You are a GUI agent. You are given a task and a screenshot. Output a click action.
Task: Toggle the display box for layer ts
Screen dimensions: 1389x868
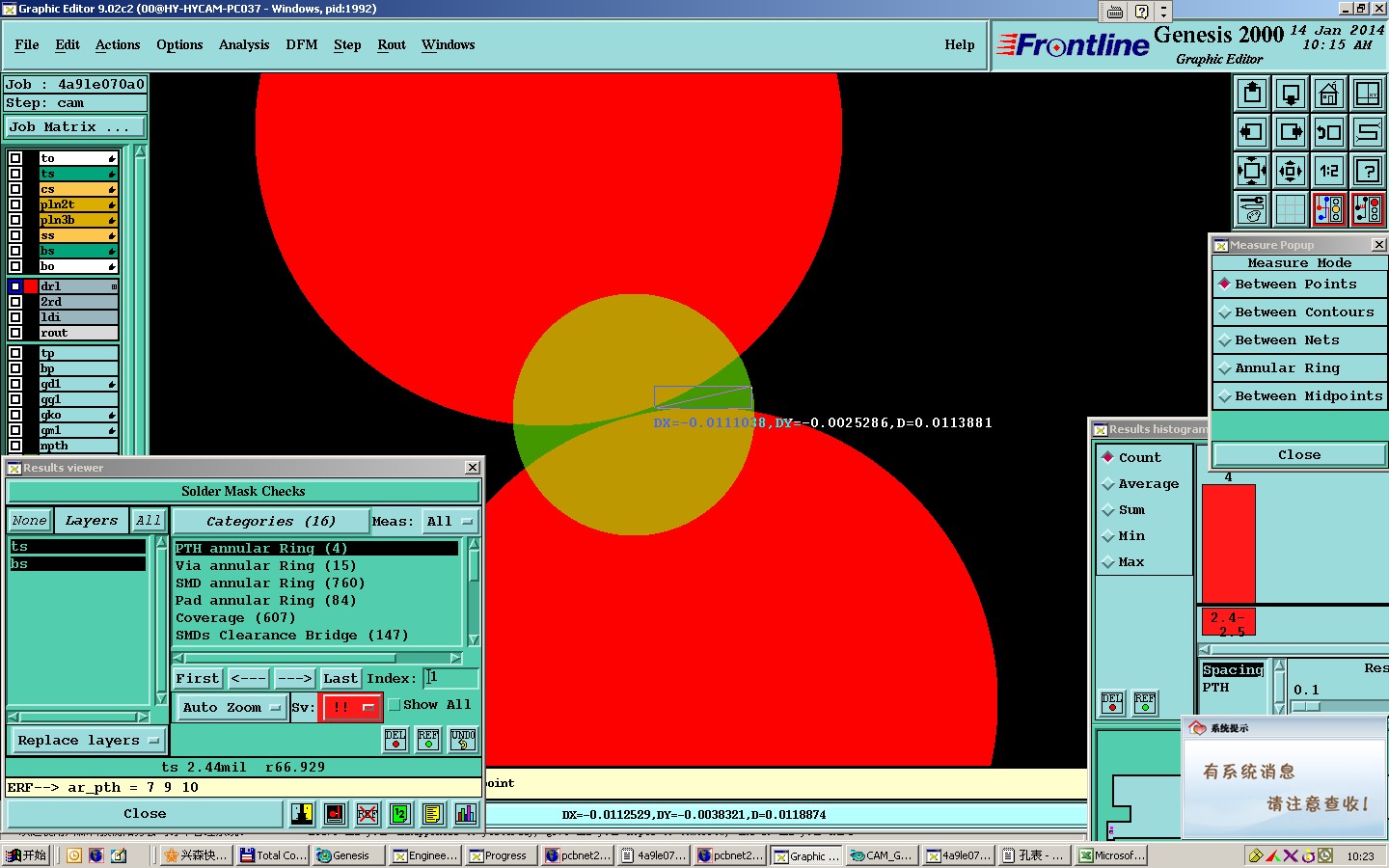click(15, 174)
